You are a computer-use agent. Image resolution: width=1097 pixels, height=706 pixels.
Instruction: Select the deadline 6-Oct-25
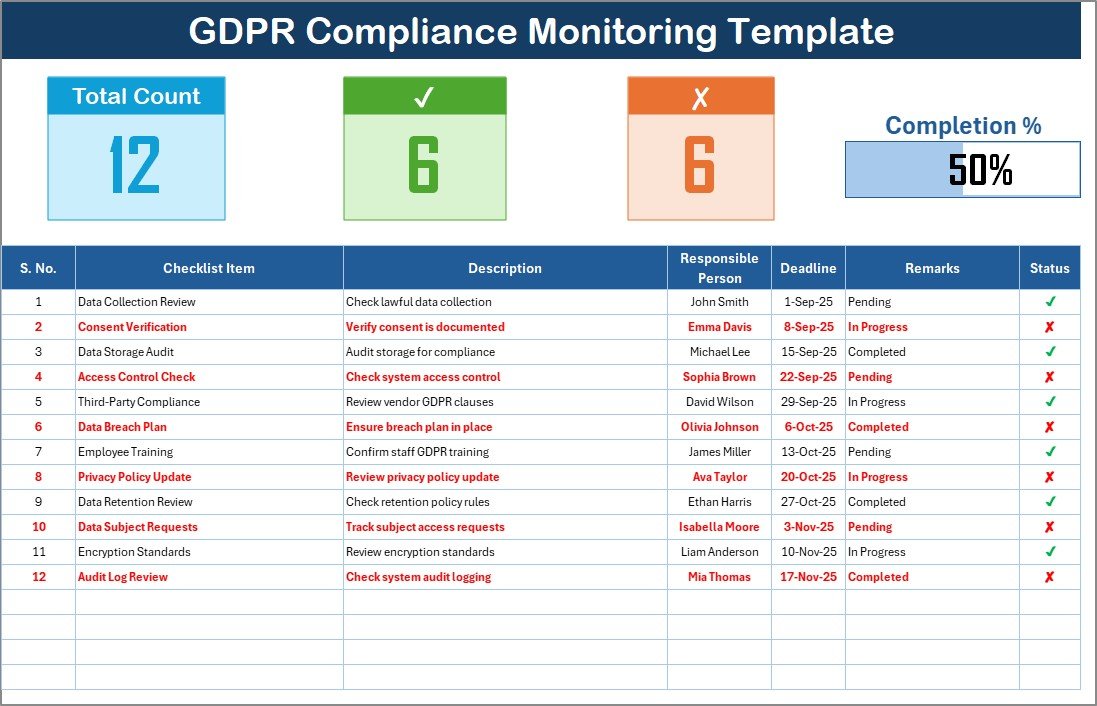tap(808, 427)
